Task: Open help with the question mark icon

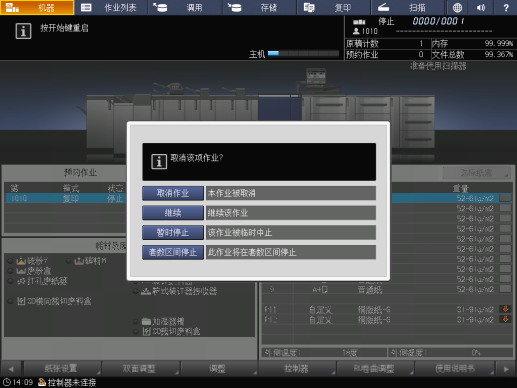Action: [506, 7]
